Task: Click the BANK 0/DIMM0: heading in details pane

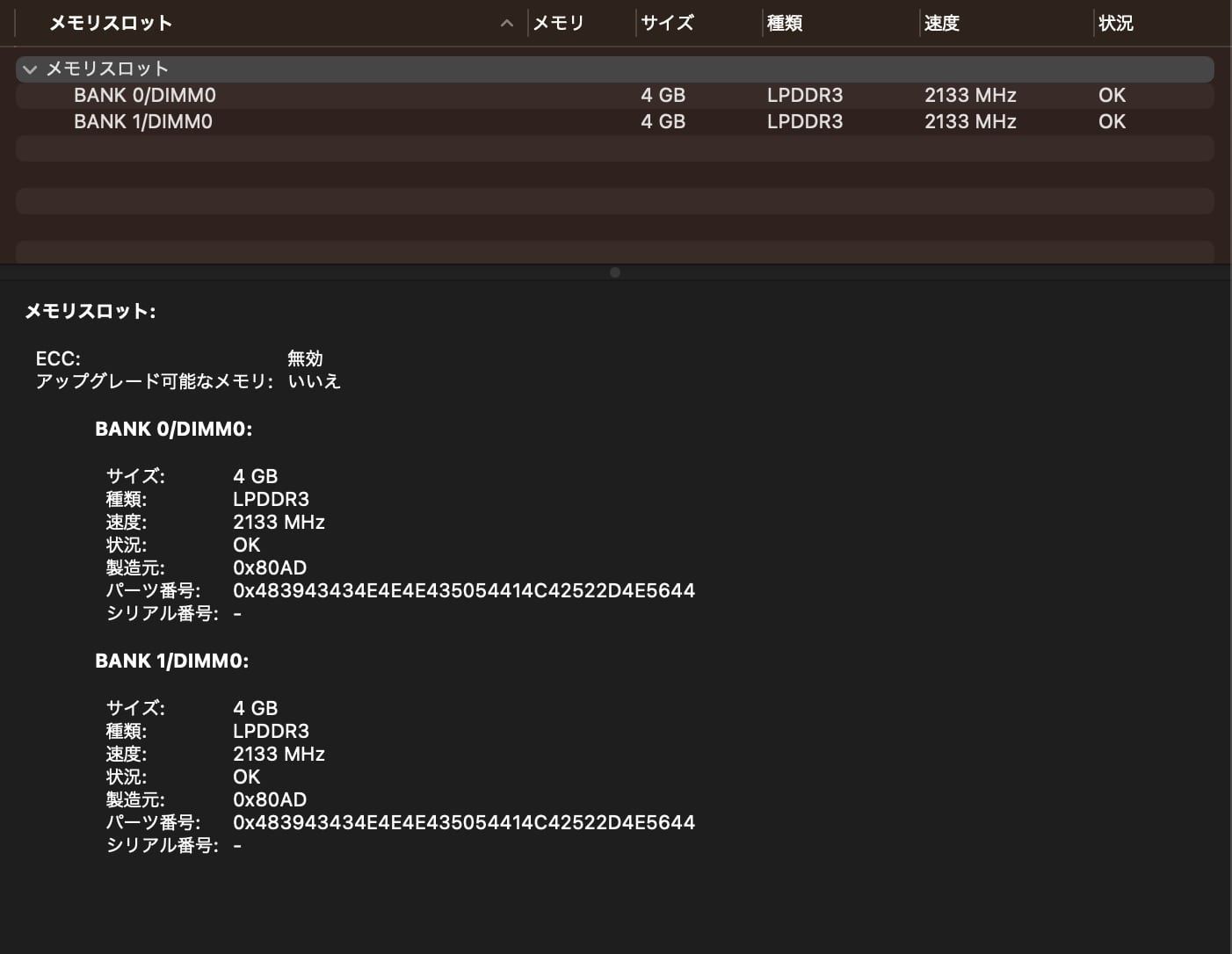Action: (x=174, y=430)
